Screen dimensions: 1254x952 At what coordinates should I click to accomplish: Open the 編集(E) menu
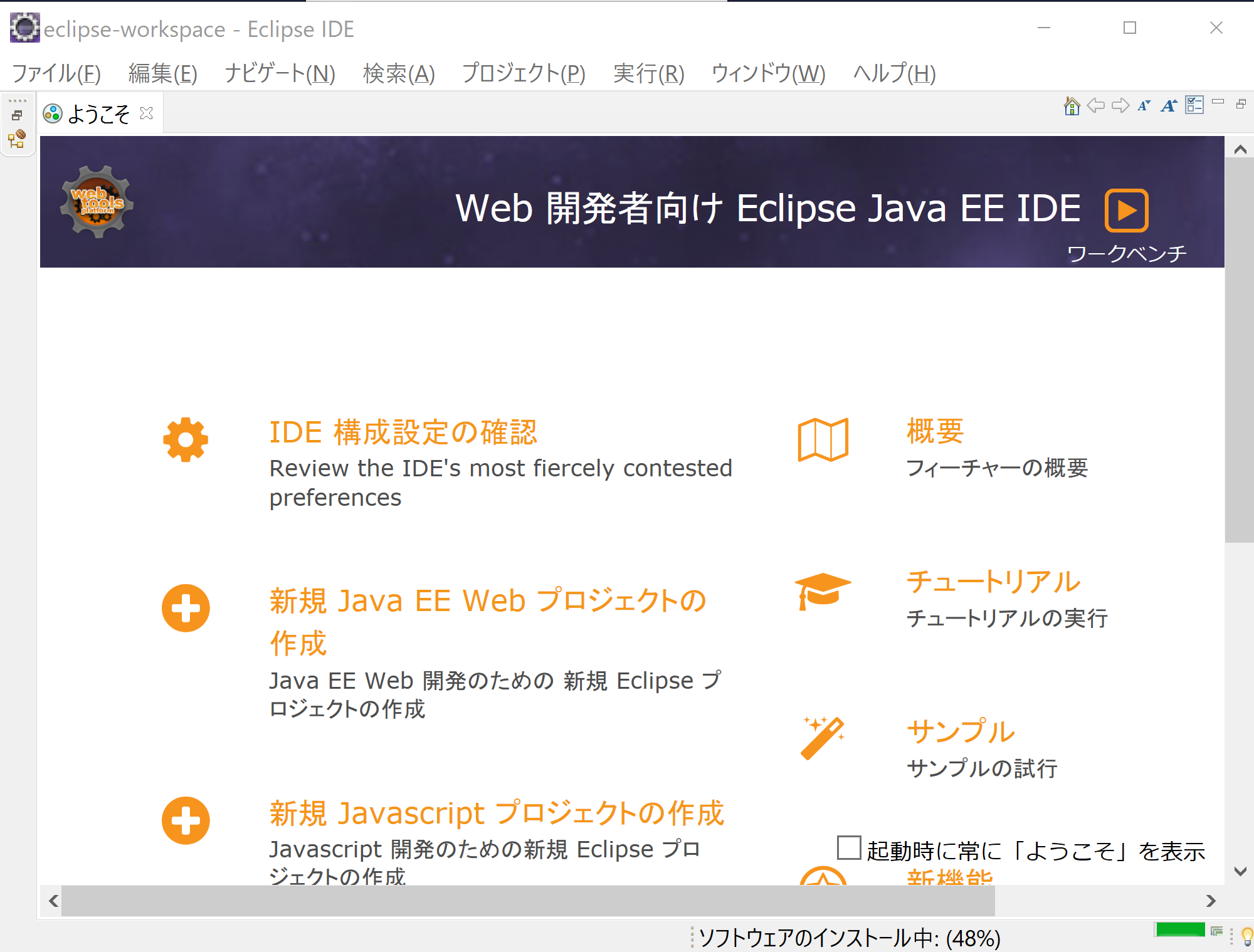pyautogui.click(x=163, y=73)
